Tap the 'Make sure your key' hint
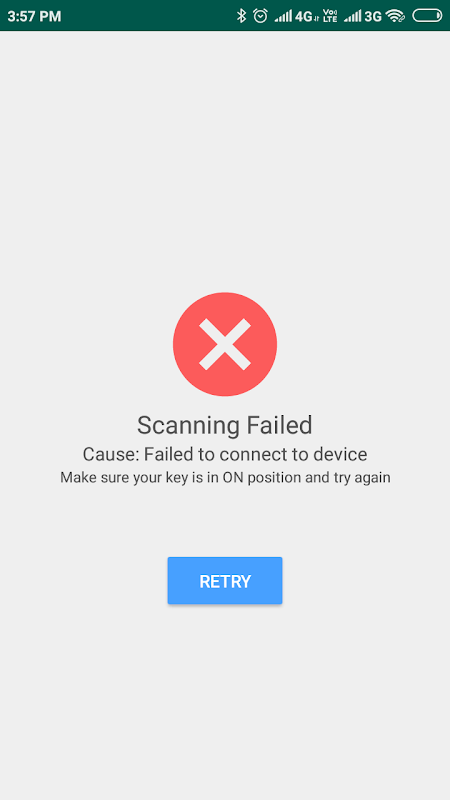The height and width of the screenshot is (800, 450). (225, 478)
